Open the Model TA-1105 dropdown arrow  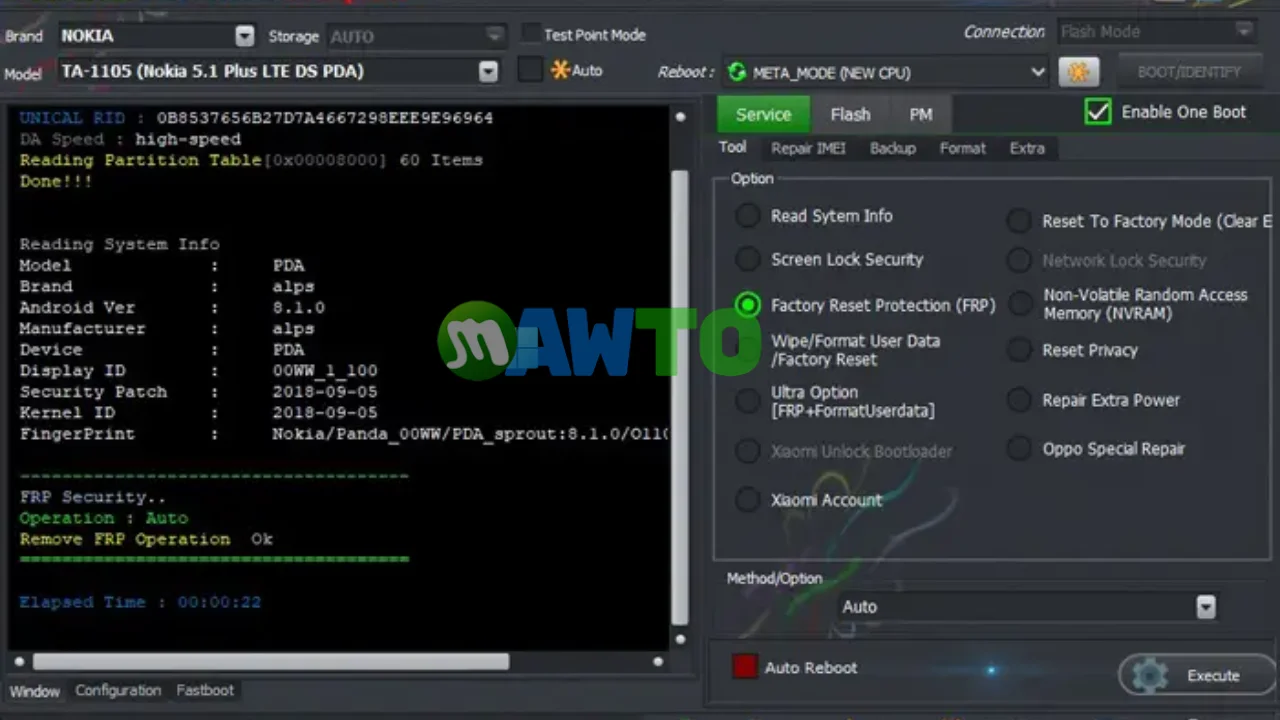488,72
